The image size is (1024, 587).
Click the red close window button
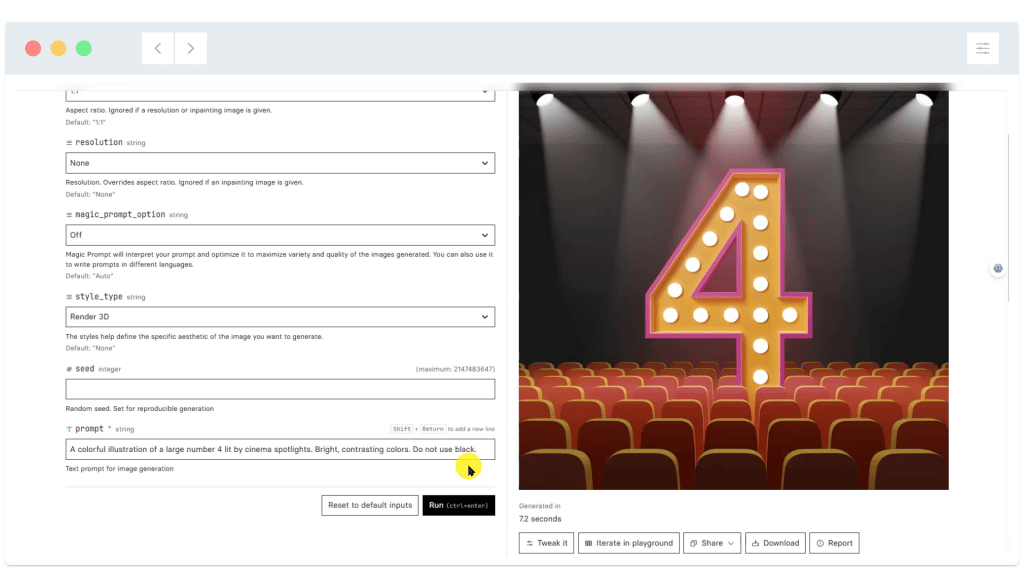(x=33, y=48)
